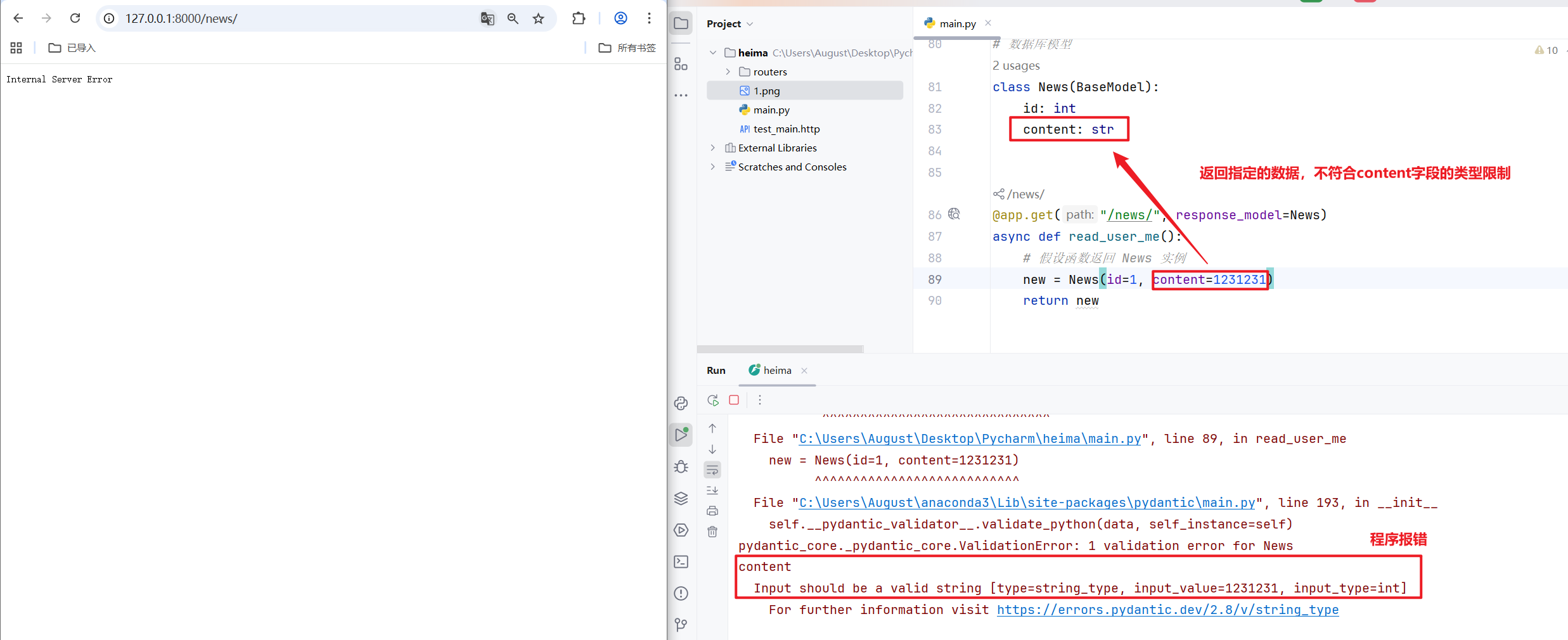Open the Debug tool window

click(681, 466)
